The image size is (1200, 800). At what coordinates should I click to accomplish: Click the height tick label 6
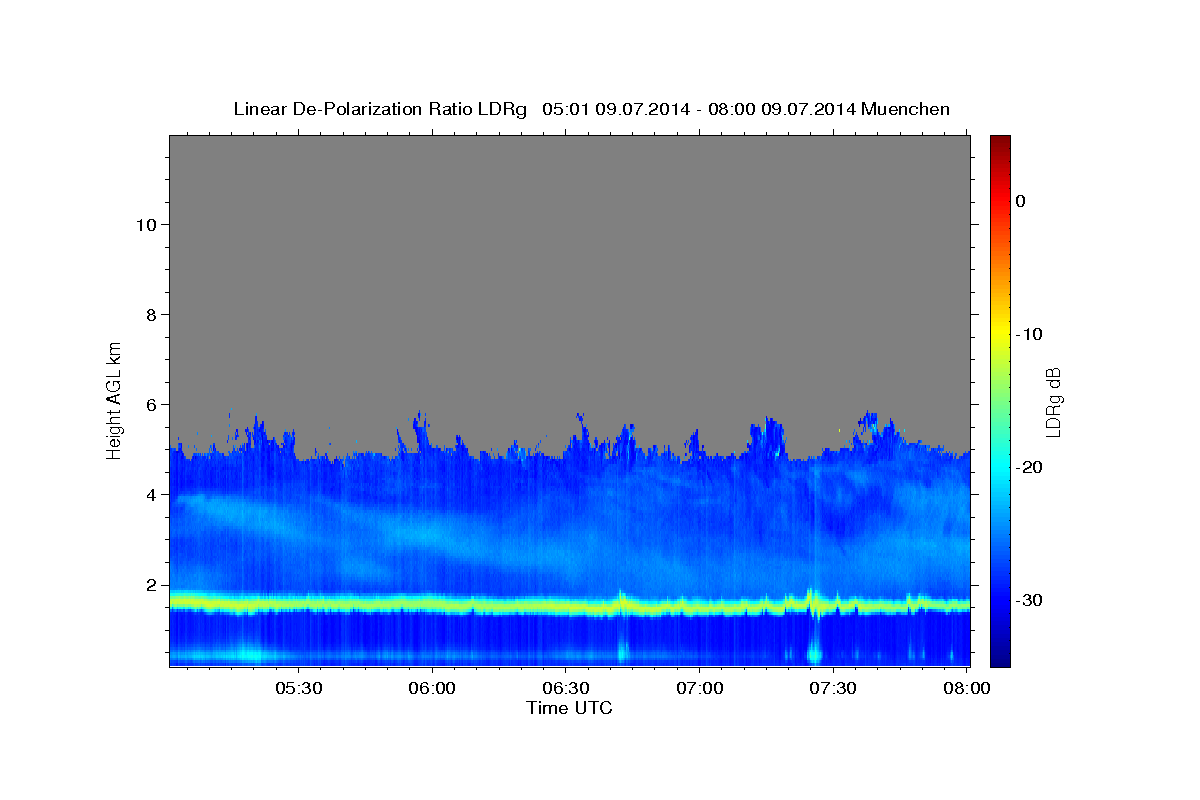click(x=153, y=405)
